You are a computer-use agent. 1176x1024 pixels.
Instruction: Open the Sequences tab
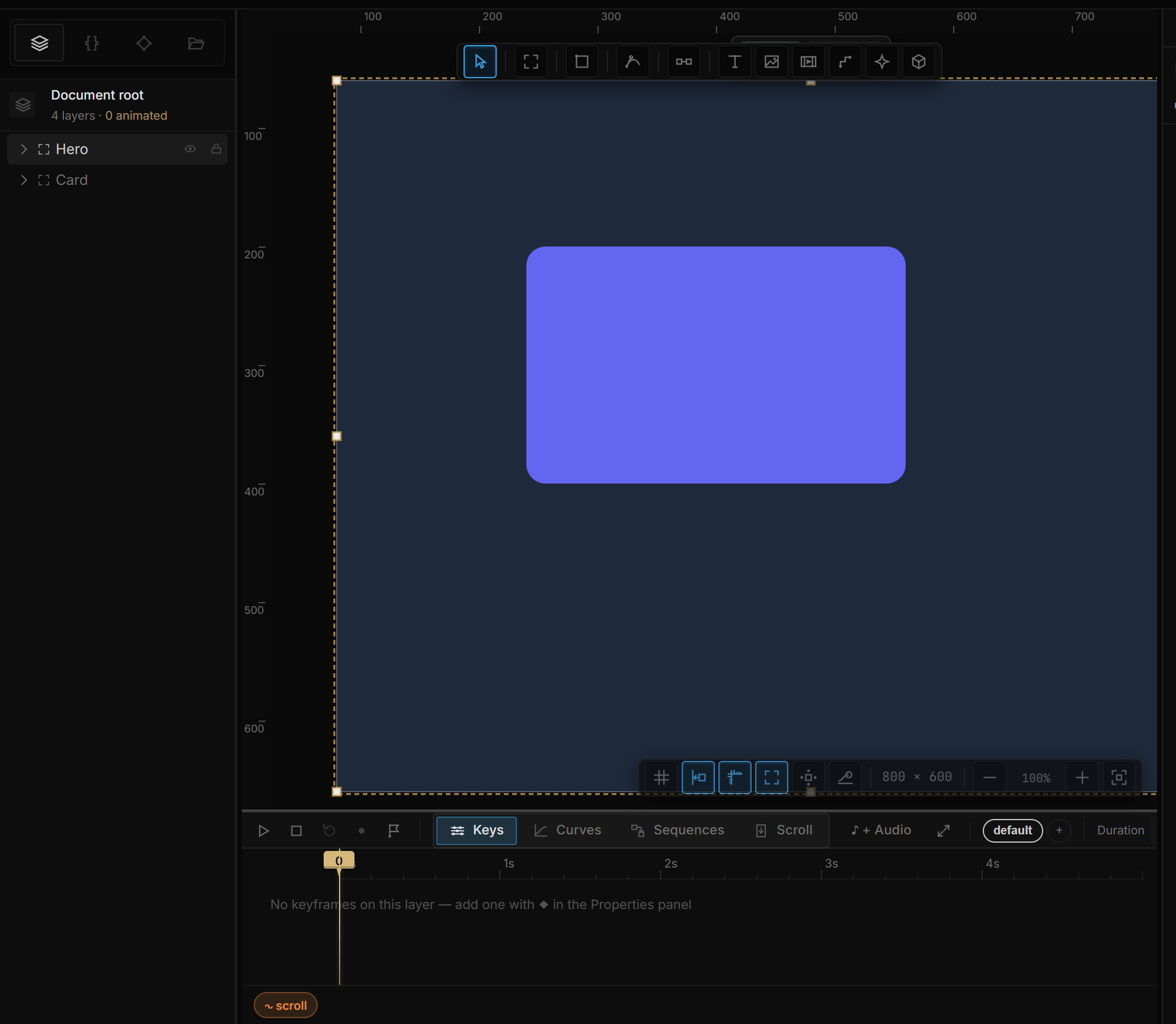click(x=678, y=830)
